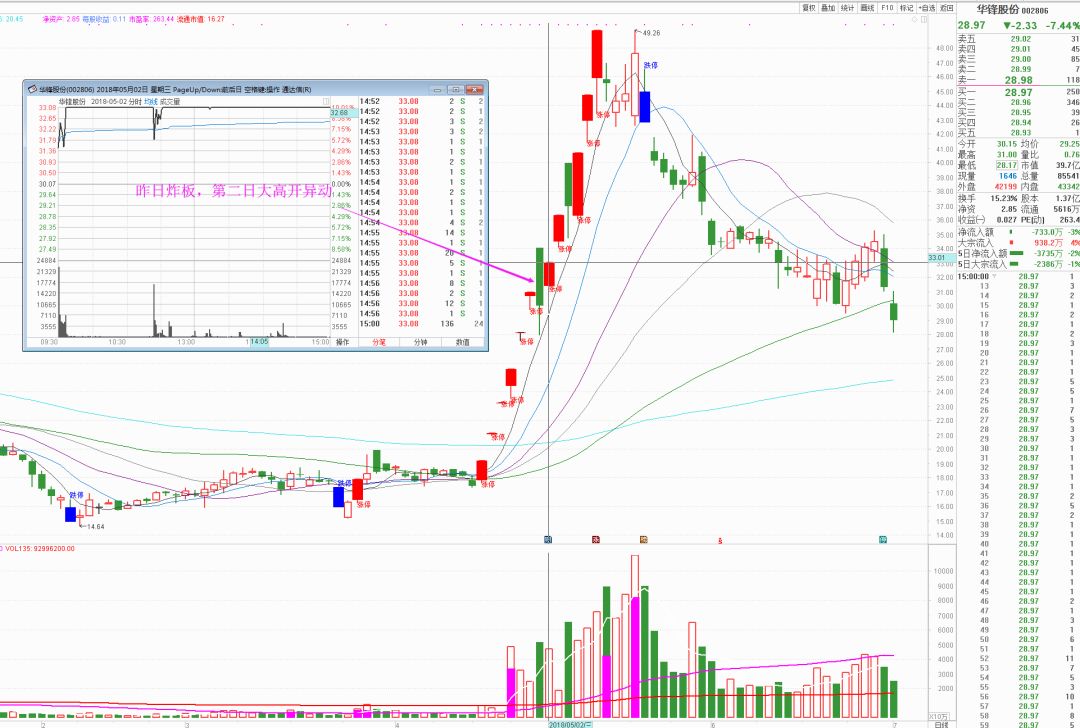Click the popup window title icon
This screenshot has width=1080, height=728.
(32, 90)
